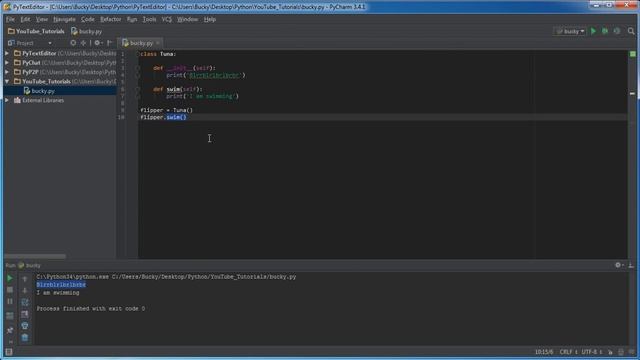640x360 pixels.
Task: Open the Edit menu
Action: point(25,19)
